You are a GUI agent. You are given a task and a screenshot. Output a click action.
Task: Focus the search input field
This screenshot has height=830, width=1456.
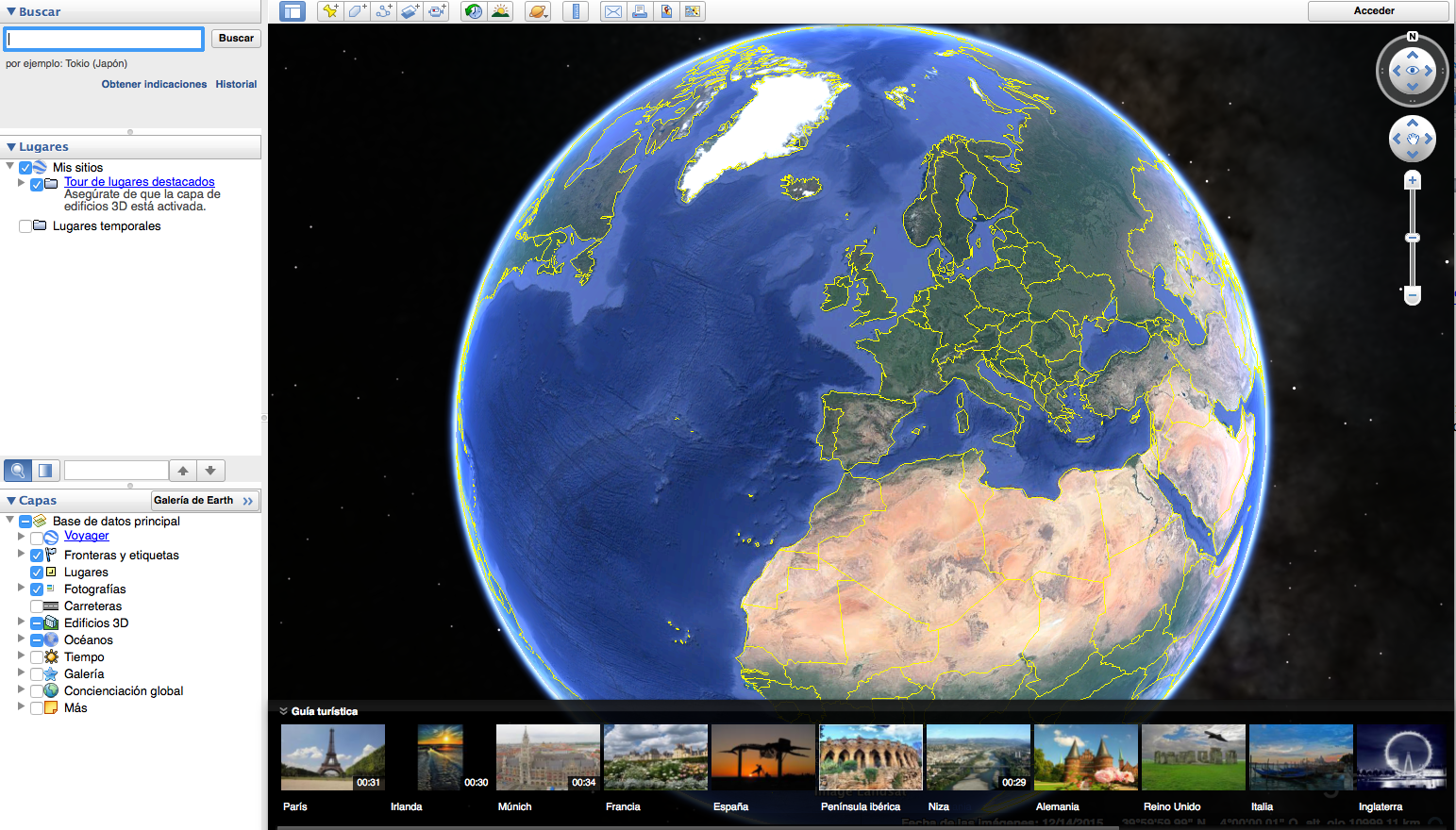104,39
